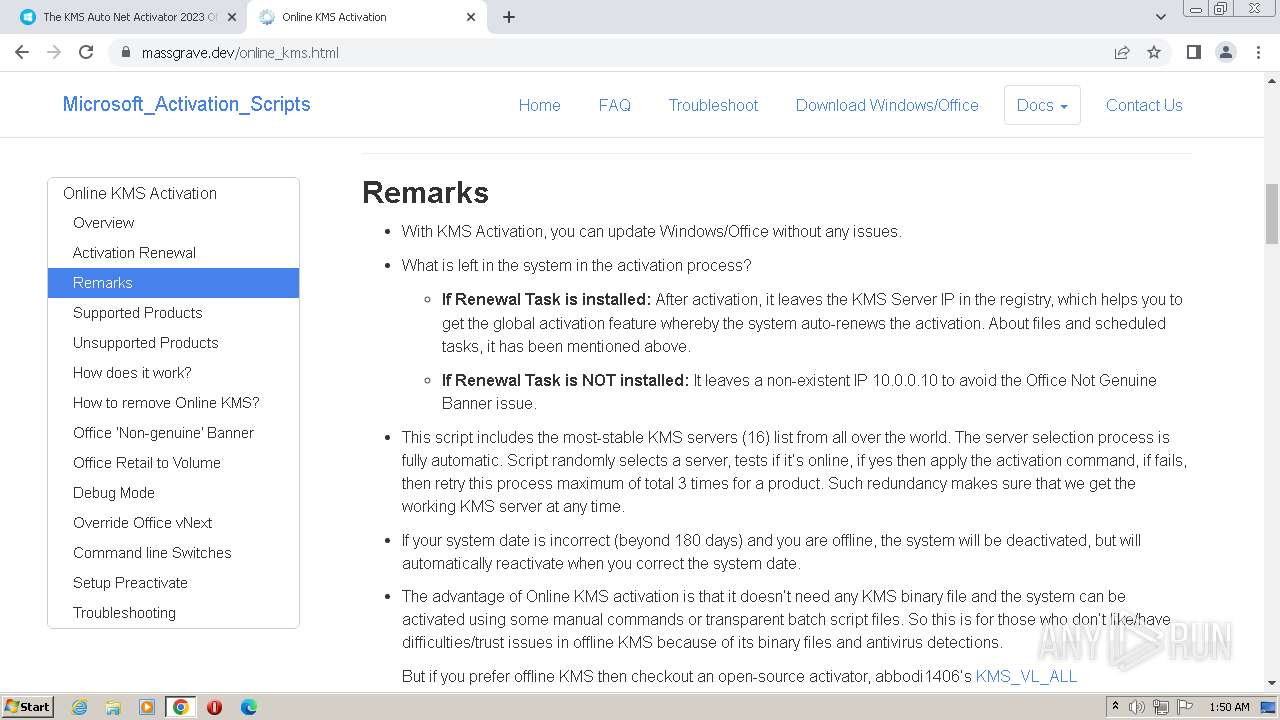Open the KMS_VL_ALL link
This screenshot has width=1280, height=720.
[1026, 676]
